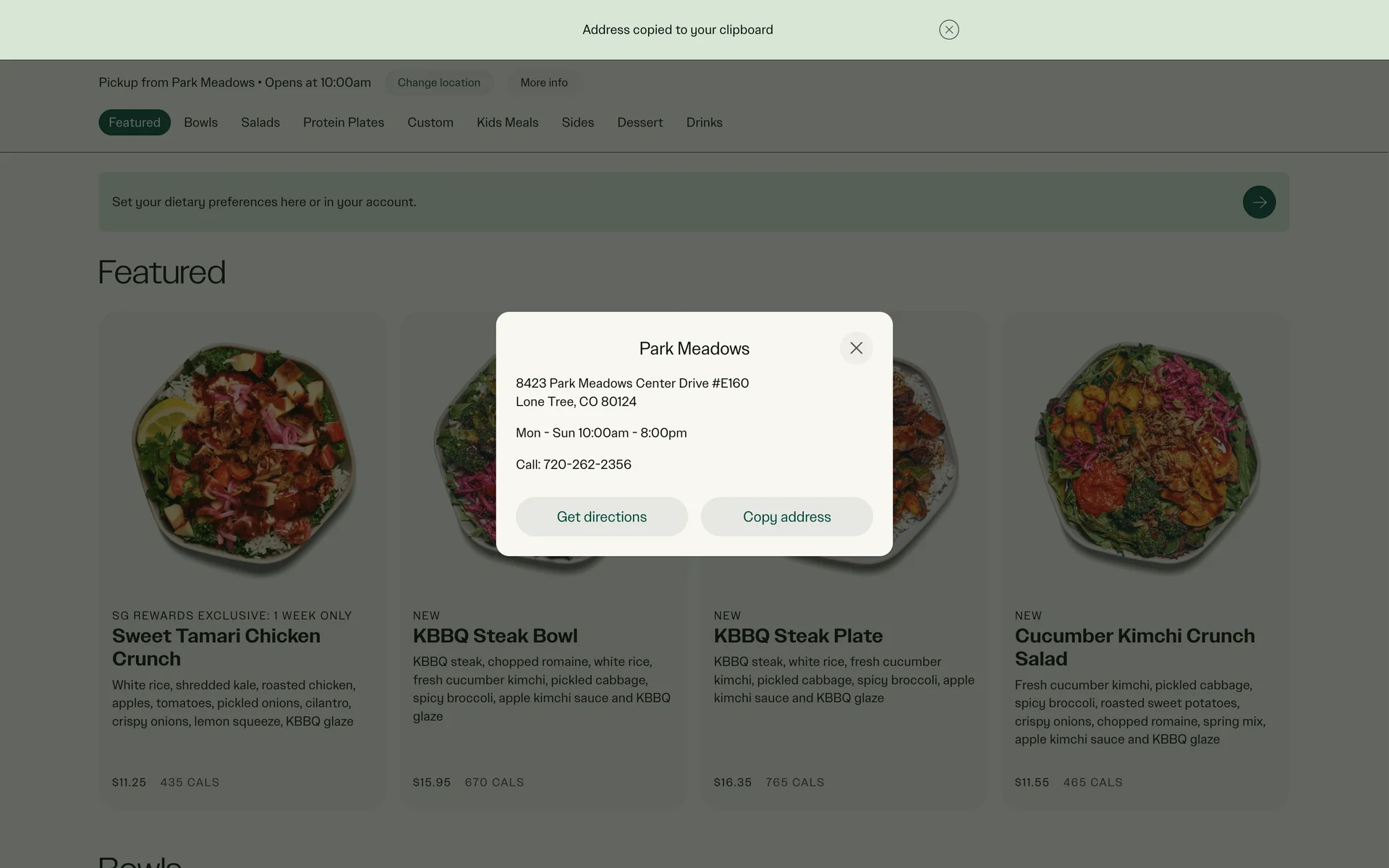The width and height of the screenshot is (1389, 868).
Task: Open the Protein Plates category
Action: (344, 122)
